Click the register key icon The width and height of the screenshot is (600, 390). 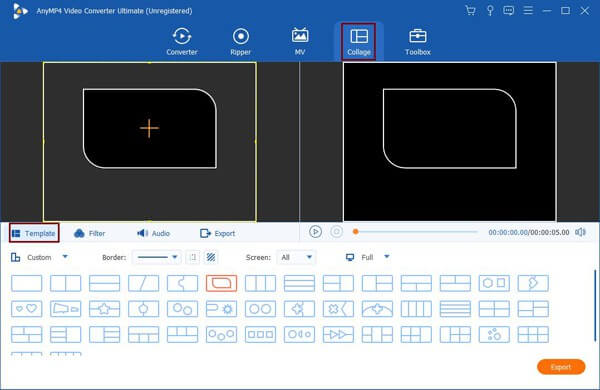pos(490,10)
